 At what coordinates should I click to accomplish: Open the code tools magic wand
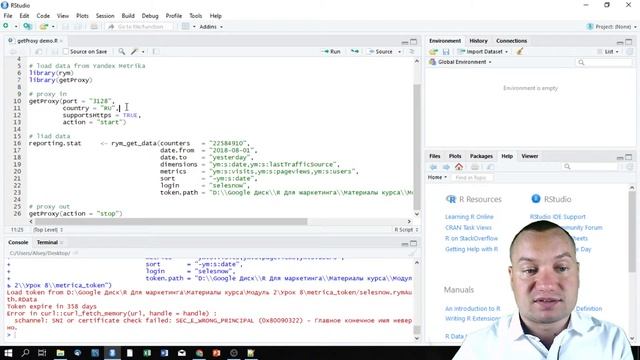134,51
